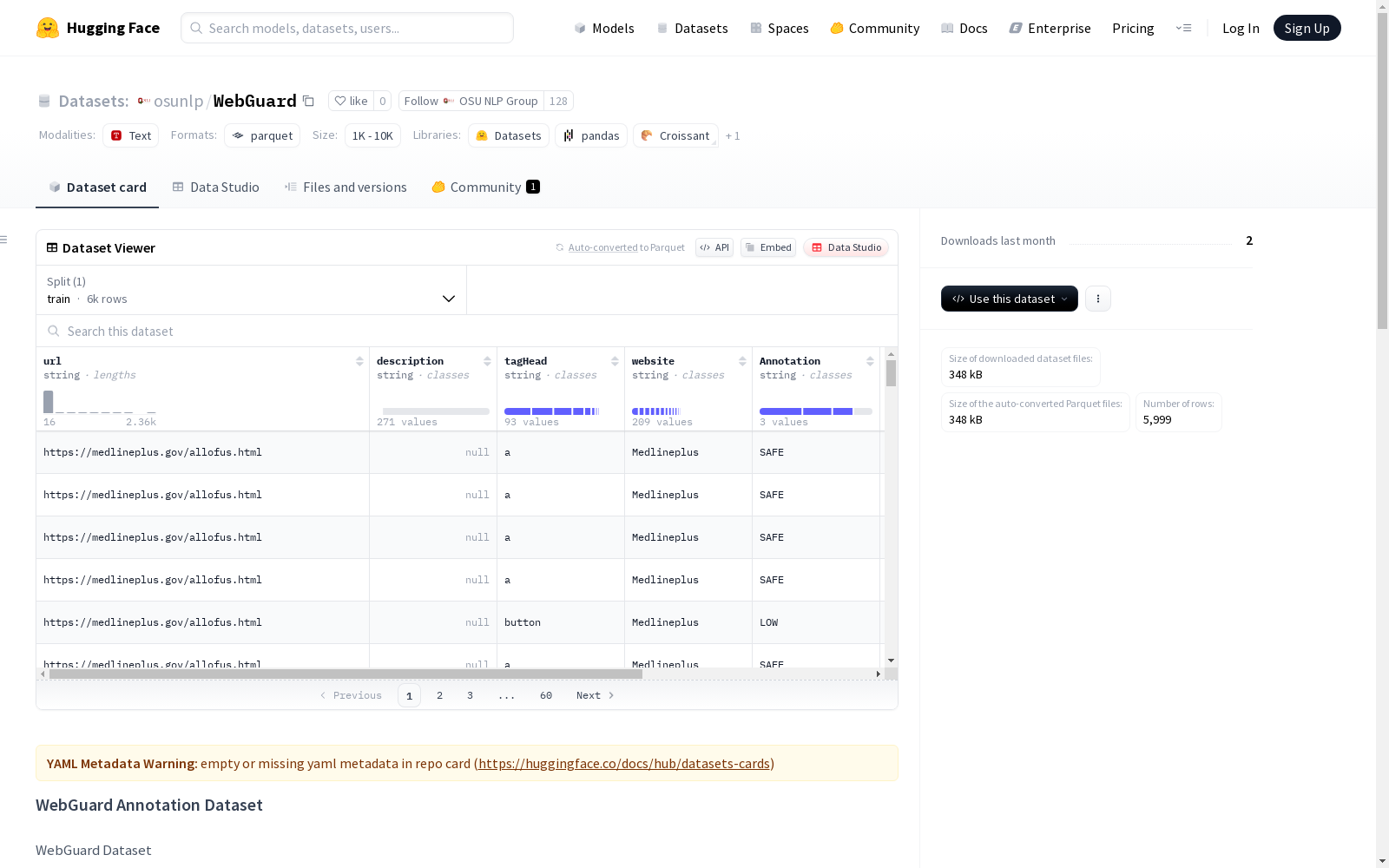Open the Community tab with 1 discussion
The image size is (1389, 868).
486,187
